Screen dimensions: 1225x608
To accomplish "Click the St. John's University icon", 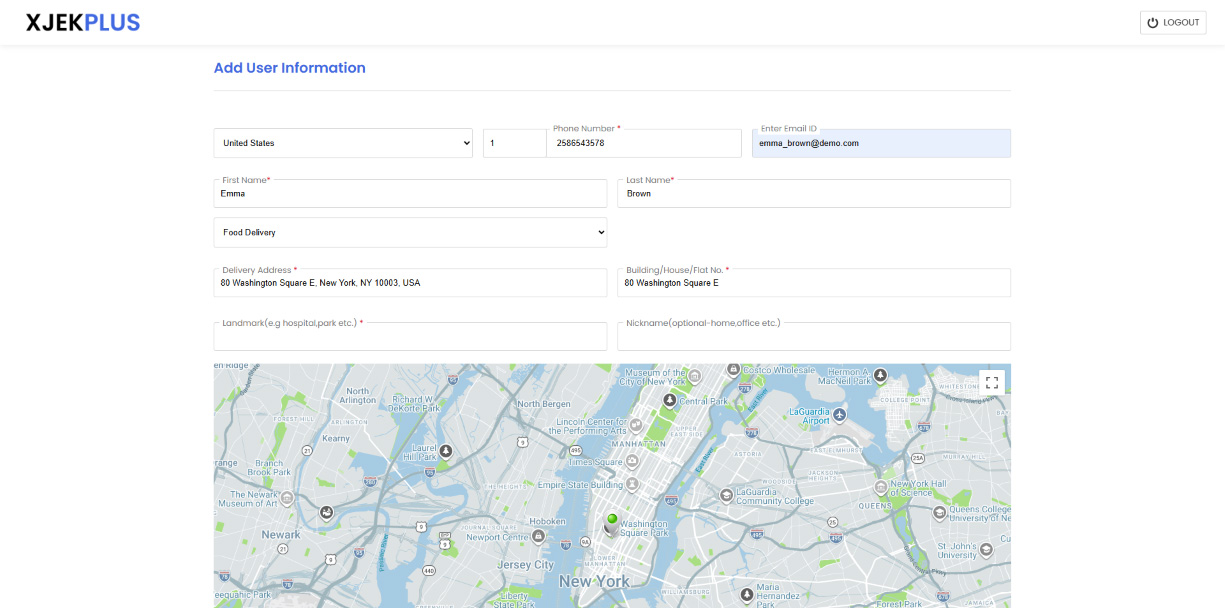I will pos(987,548).
